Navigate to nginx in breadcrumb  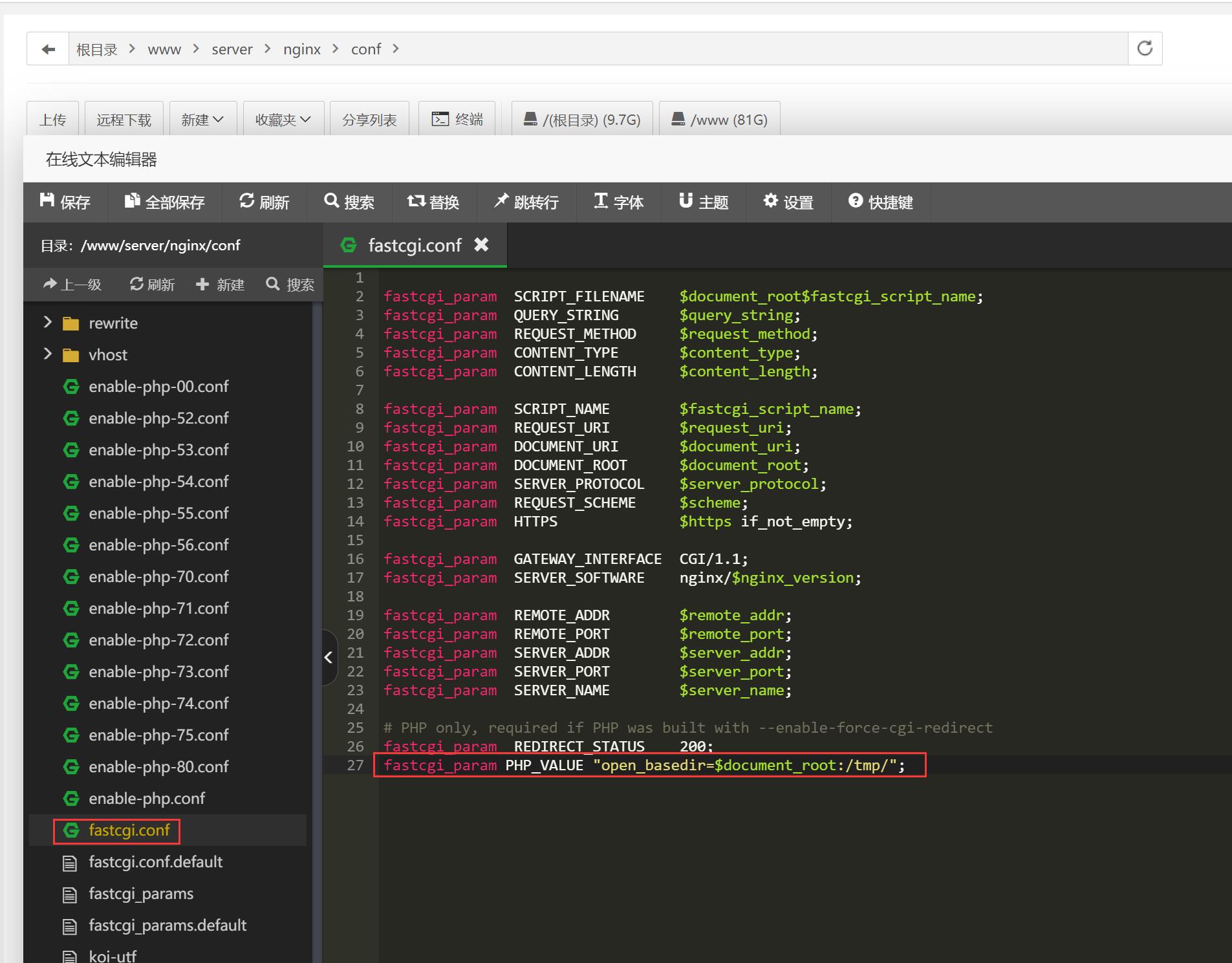coord(302,50)
